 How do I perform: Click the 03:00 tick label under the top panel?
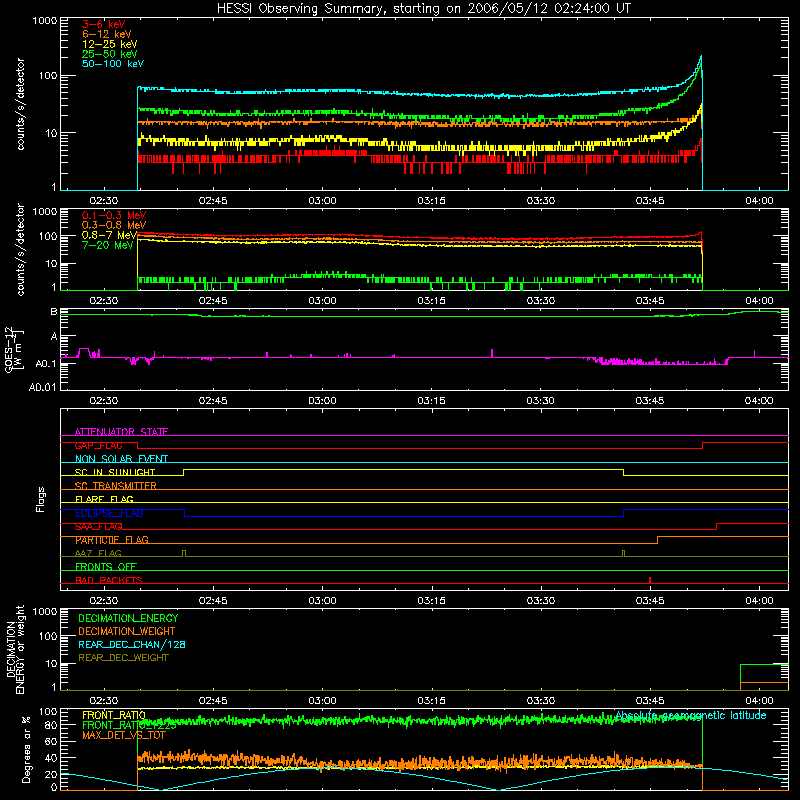click(x=322, y=201)
